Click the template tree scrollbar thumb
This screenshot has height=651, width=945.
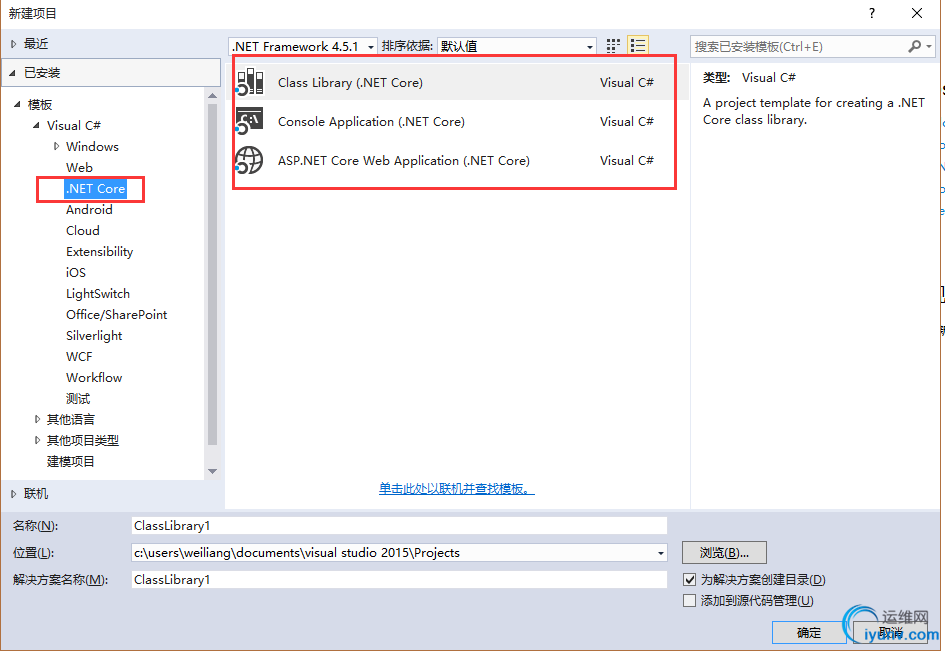coord(212,274)
